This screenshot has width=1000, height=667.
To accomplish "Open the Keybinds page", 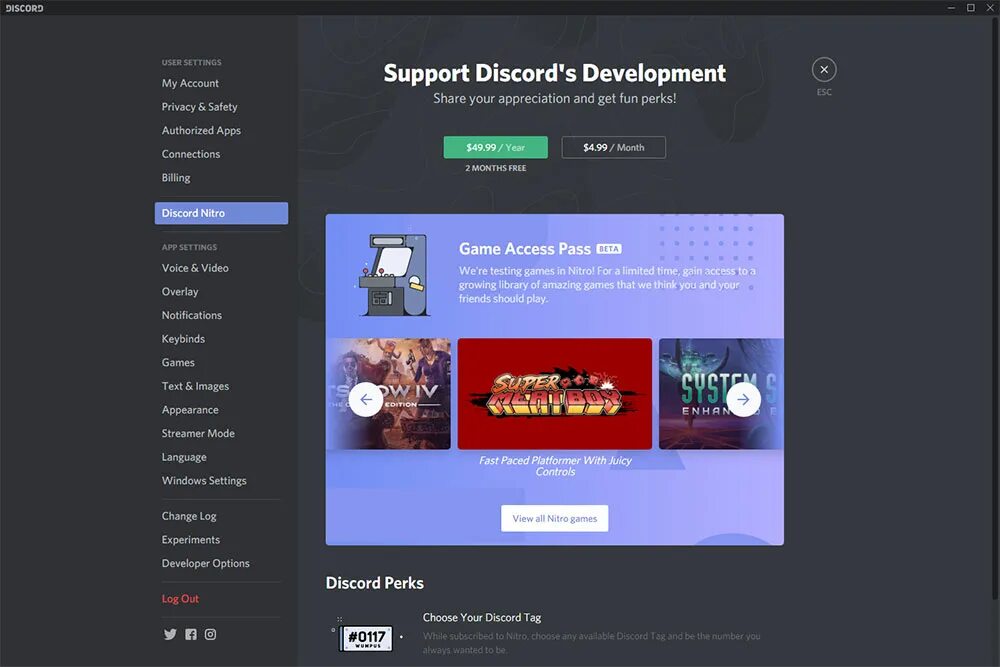I will [183, 339].
